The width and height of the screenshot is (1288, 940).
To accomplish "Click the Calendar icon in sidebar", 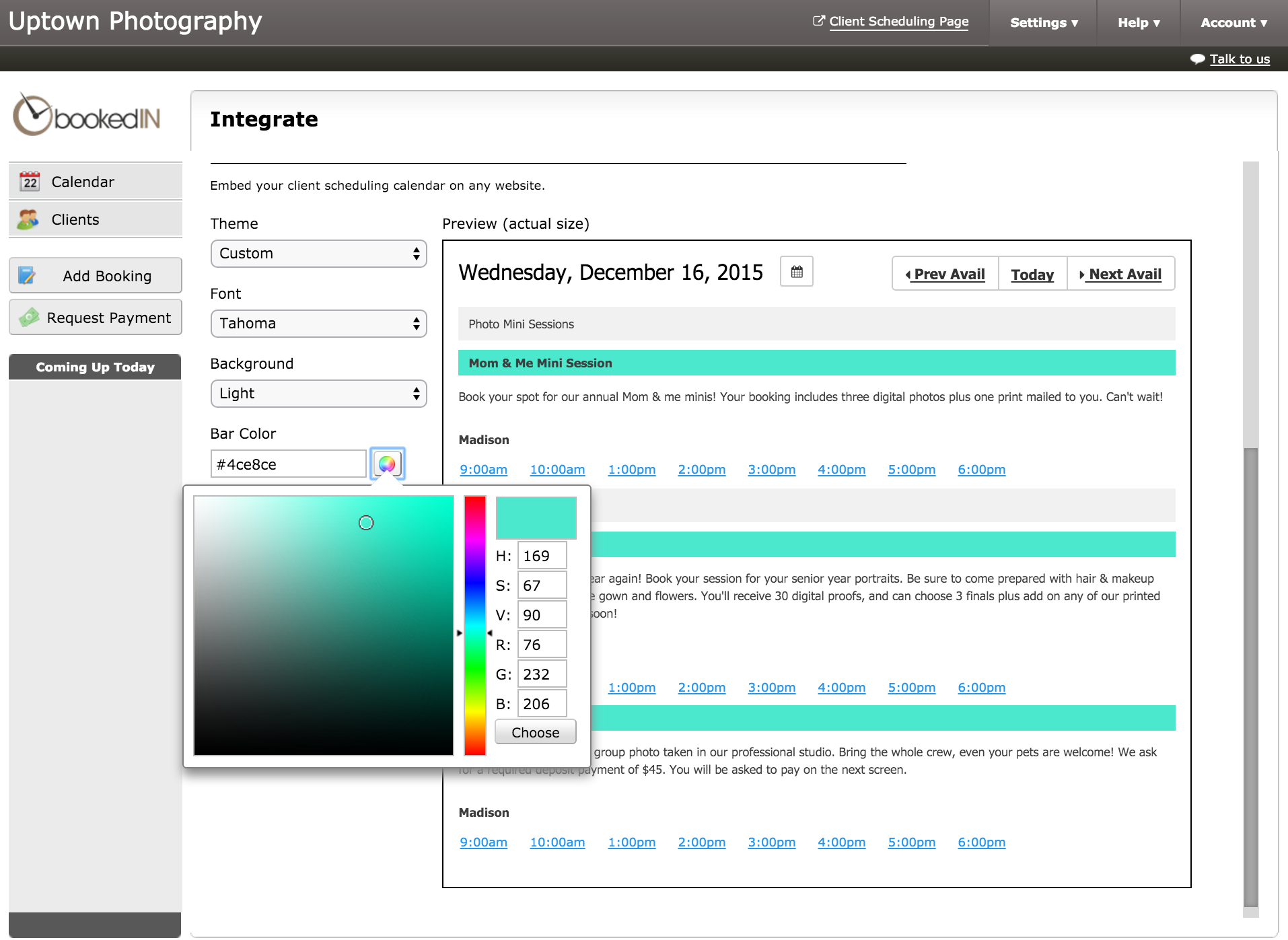I will pyautogui.click(x=30, y=182).
